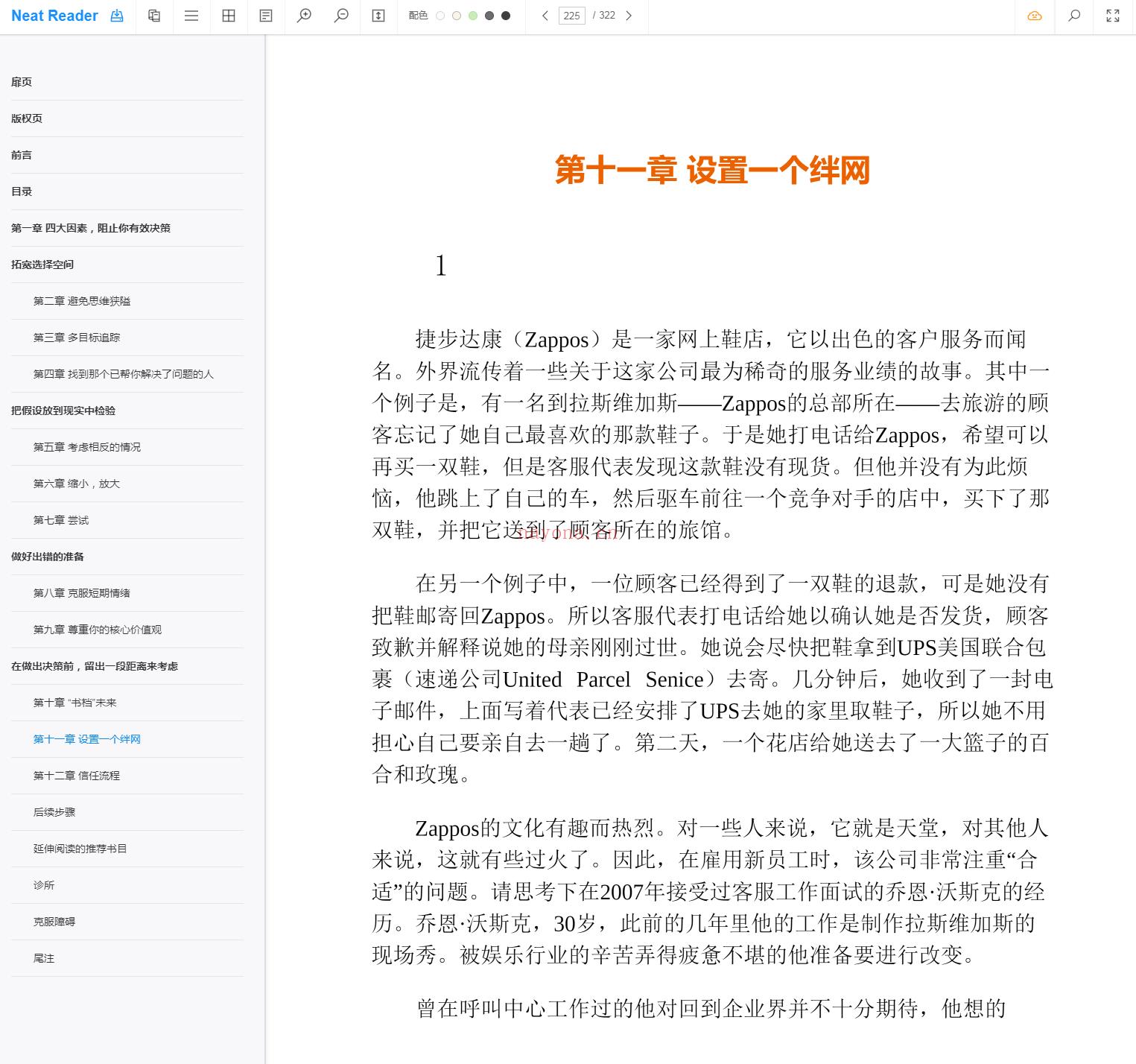Open the grid layout view icon
This screenshot has width=1136, height=1064.
229,16
